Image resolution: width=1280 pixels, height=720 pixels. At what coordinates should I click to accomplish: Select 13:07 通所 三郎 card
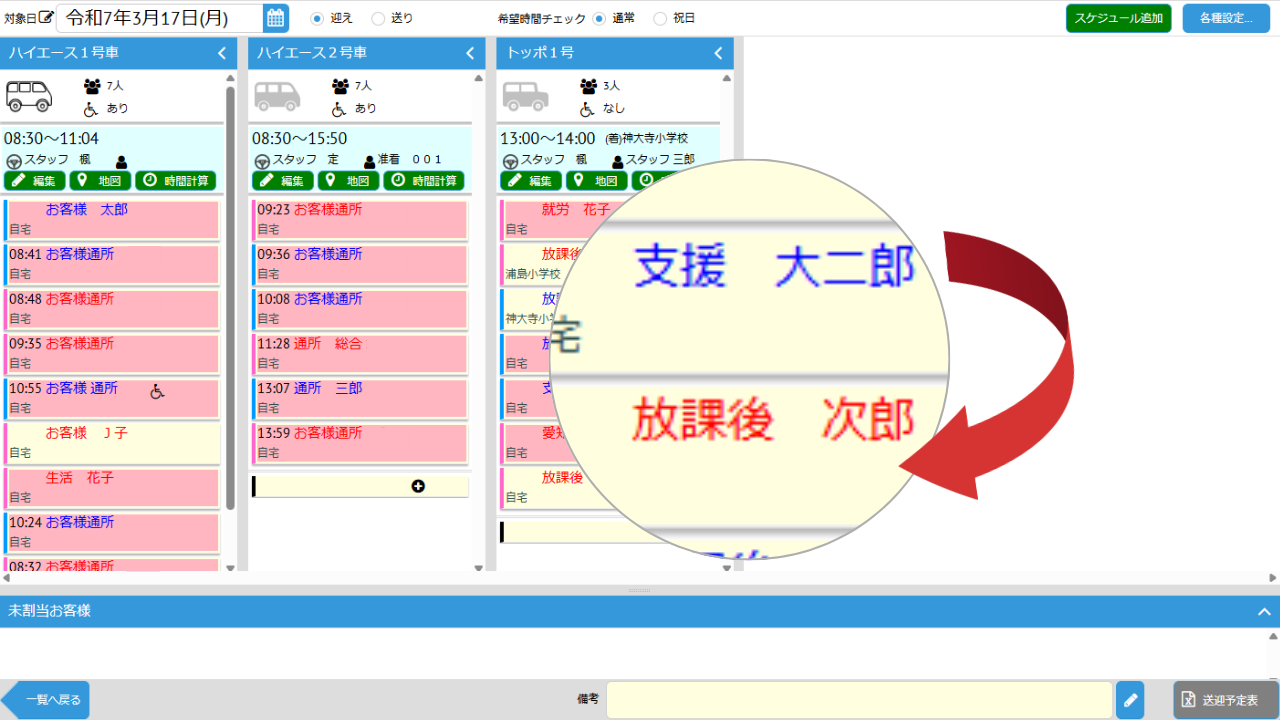click(x=360, y=399)
